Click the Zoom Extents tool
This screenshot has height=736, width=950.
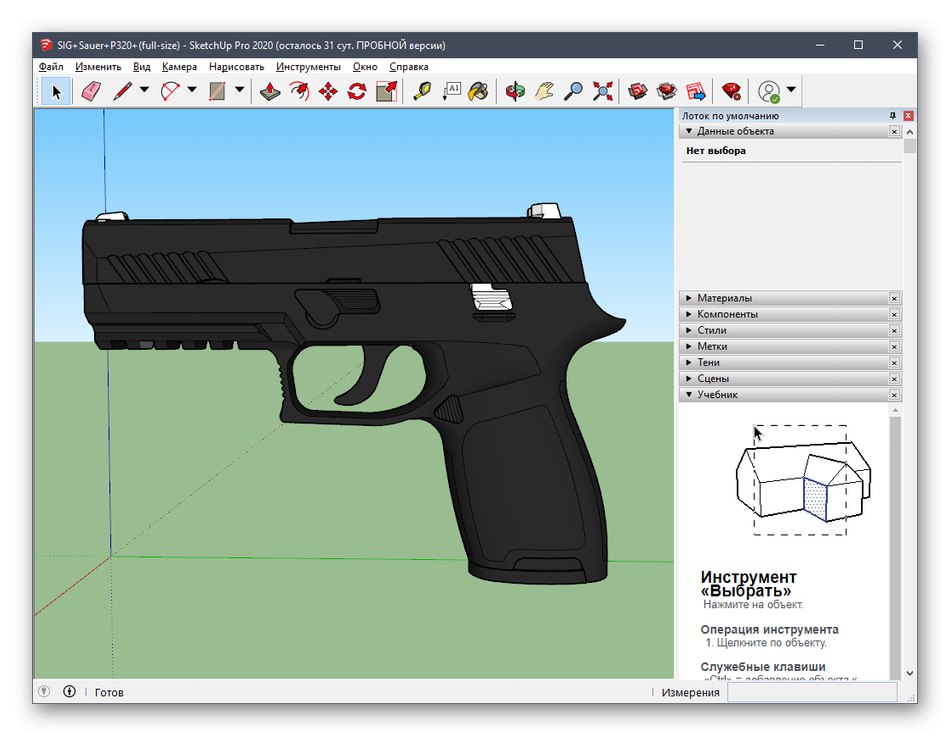pos(602,91)
